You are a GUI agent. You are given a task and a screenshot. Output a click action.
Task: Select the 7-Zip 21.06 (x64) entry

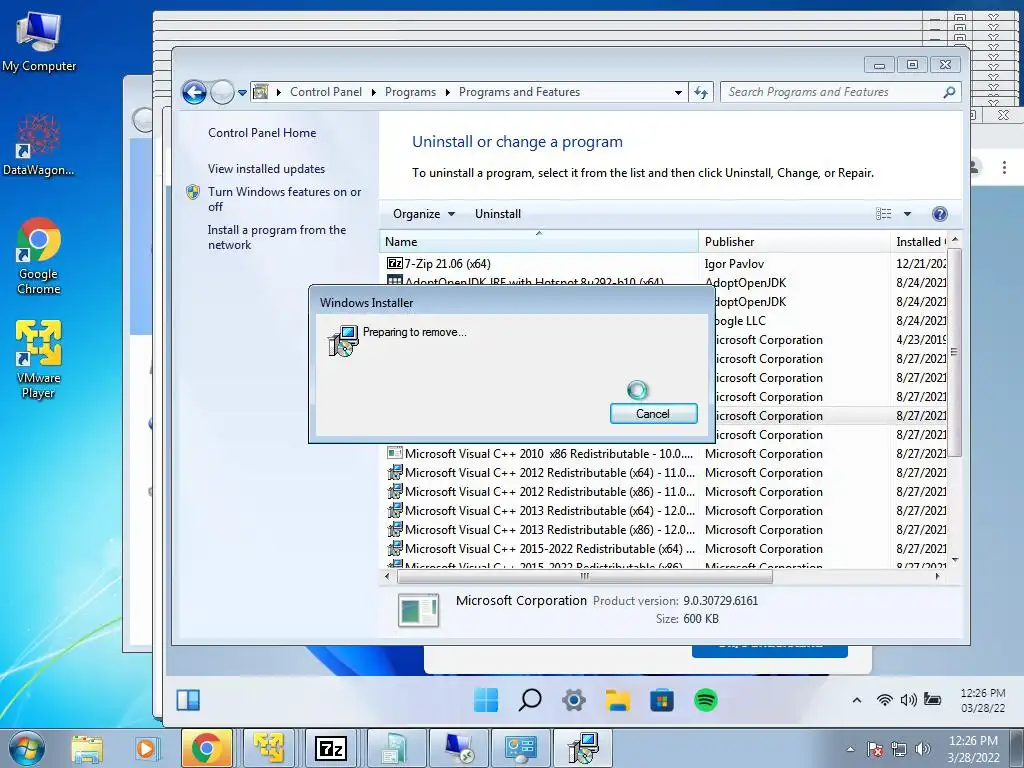(448, 264)
